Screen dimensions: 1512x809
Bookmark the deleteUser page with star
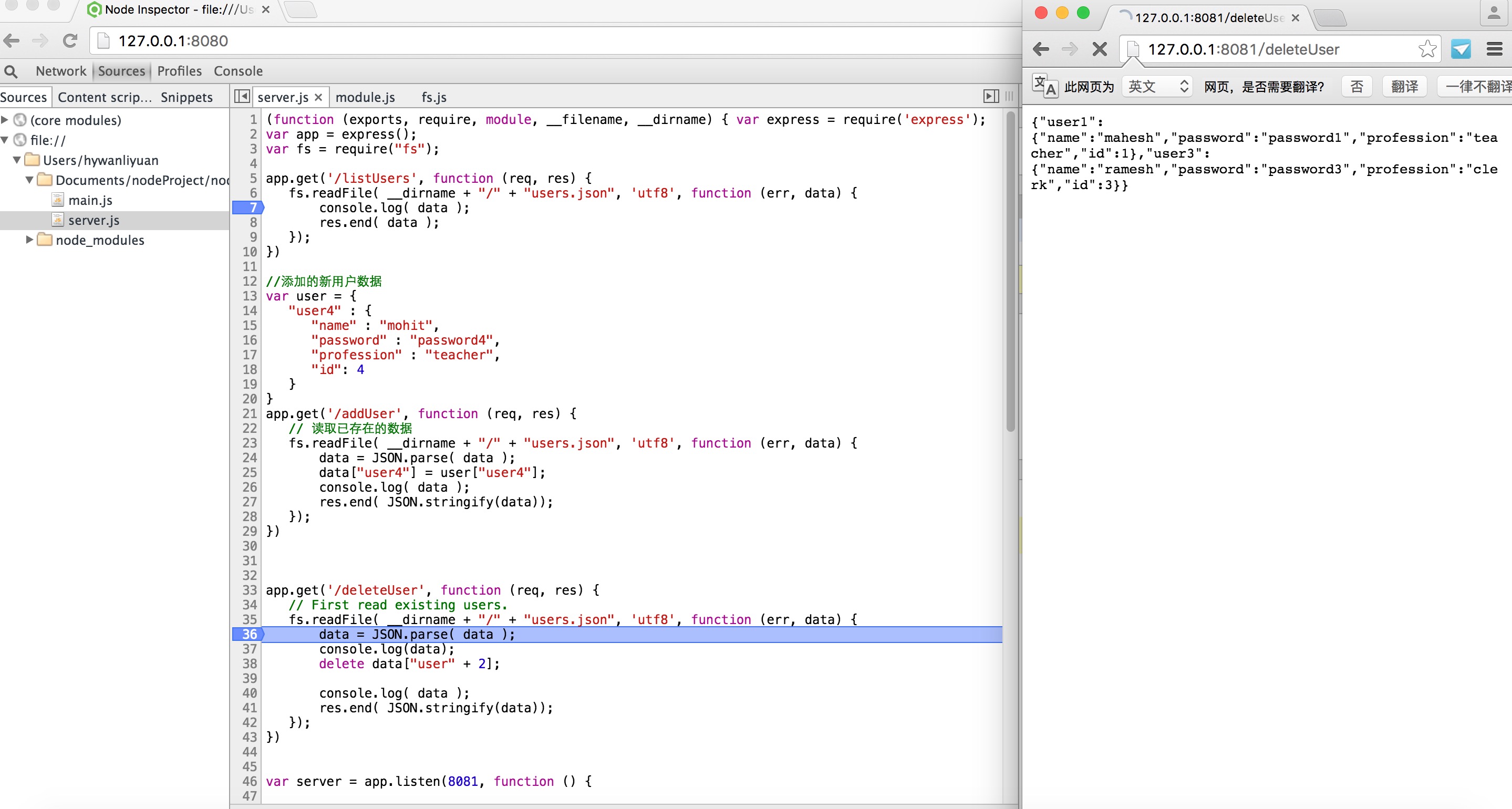tap(1427, 49)
